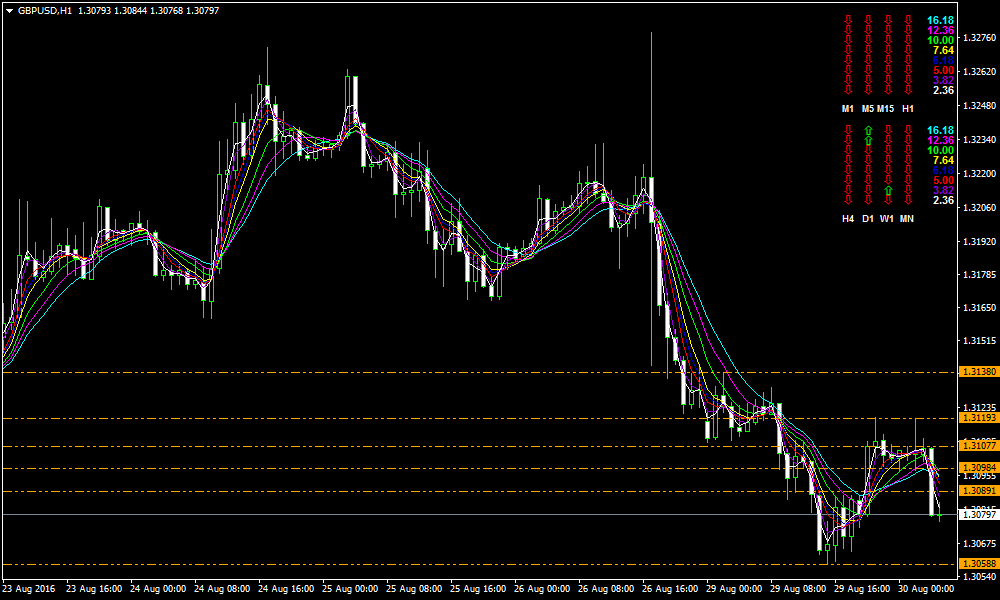The image size is (1000, 600).
Task: Click the top red arrow above the M1 label
Action: click(x=848, y=20)
